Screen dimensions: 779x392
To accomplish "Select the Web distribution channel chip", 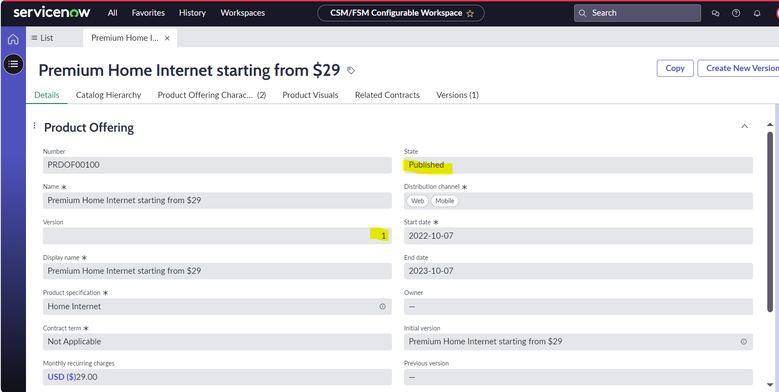I will click(418, 201).
